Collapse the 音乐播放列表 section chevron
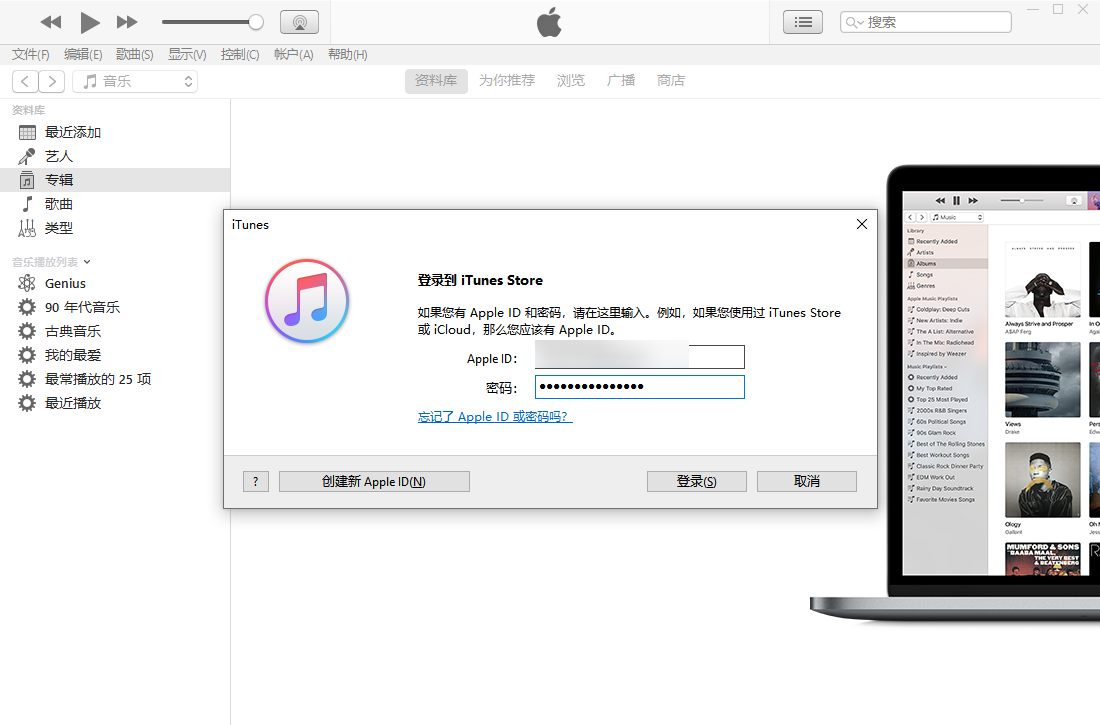1100x725 pixels. (x=88, y=261)
